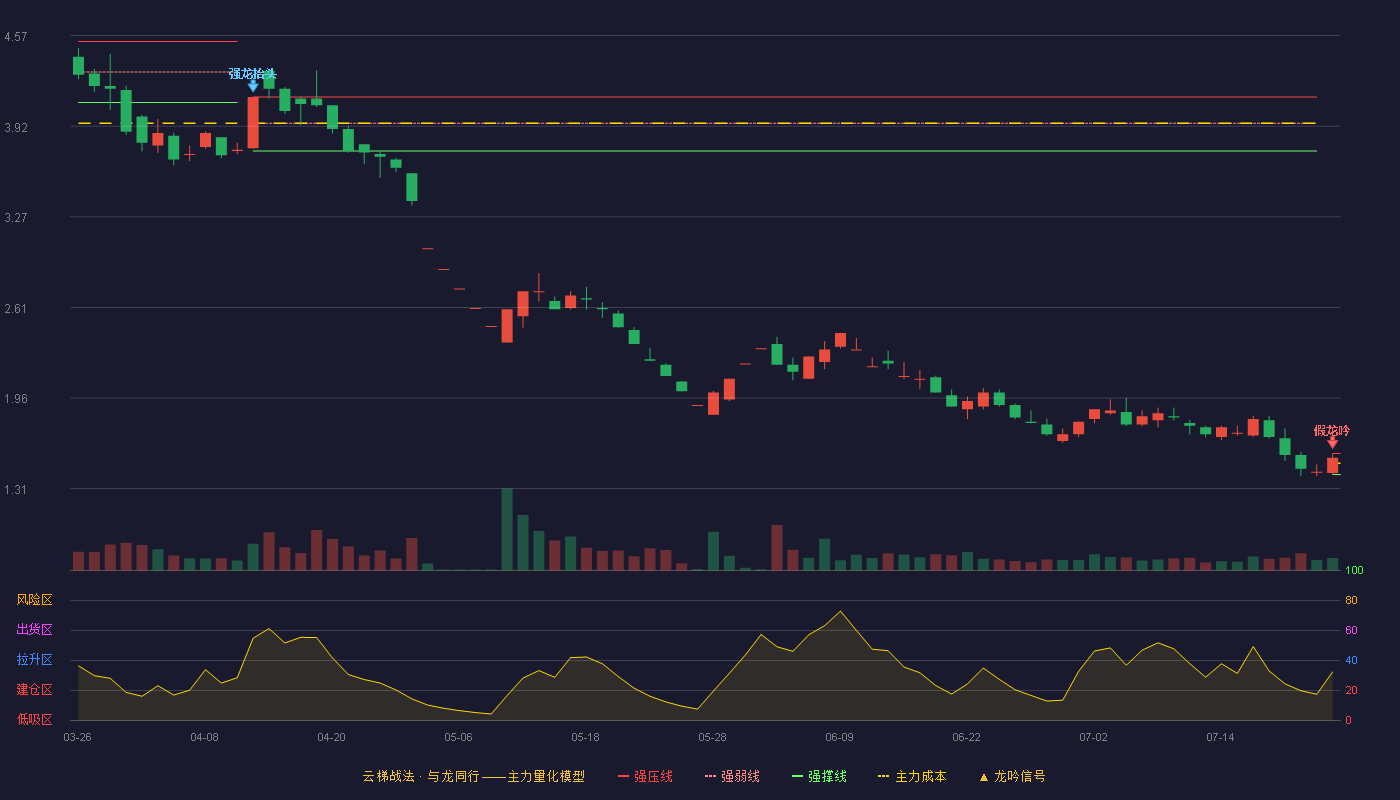Viewport: 1400px width, 800px height.
Task: Click the 05-28 date label
Action: 712,737
